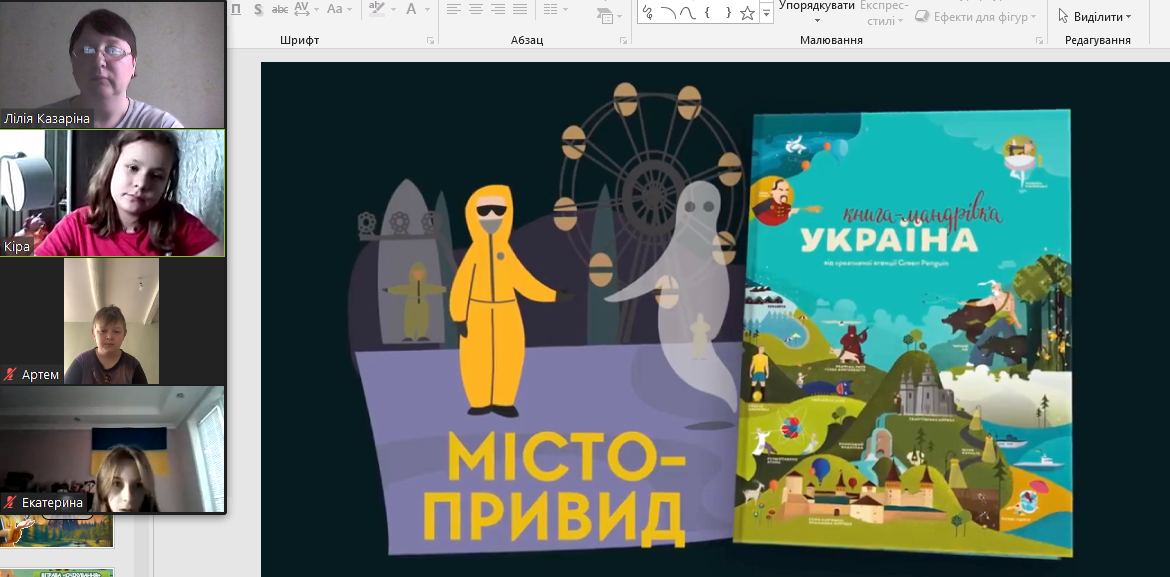Justify the paragraph text

click(520, 9)
